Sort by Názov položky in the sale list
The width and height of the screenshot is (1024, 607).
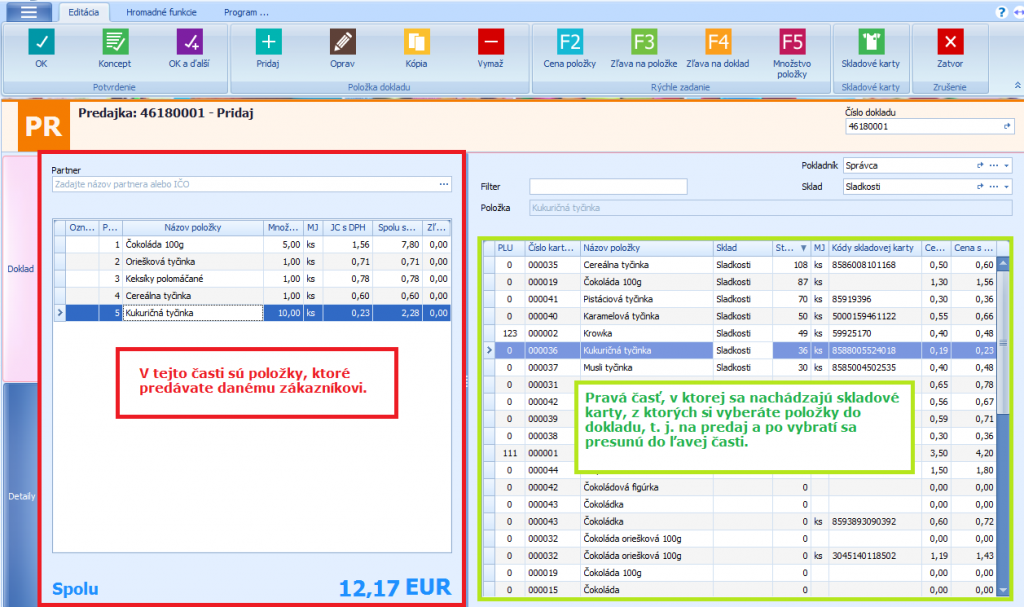point(193,227)
